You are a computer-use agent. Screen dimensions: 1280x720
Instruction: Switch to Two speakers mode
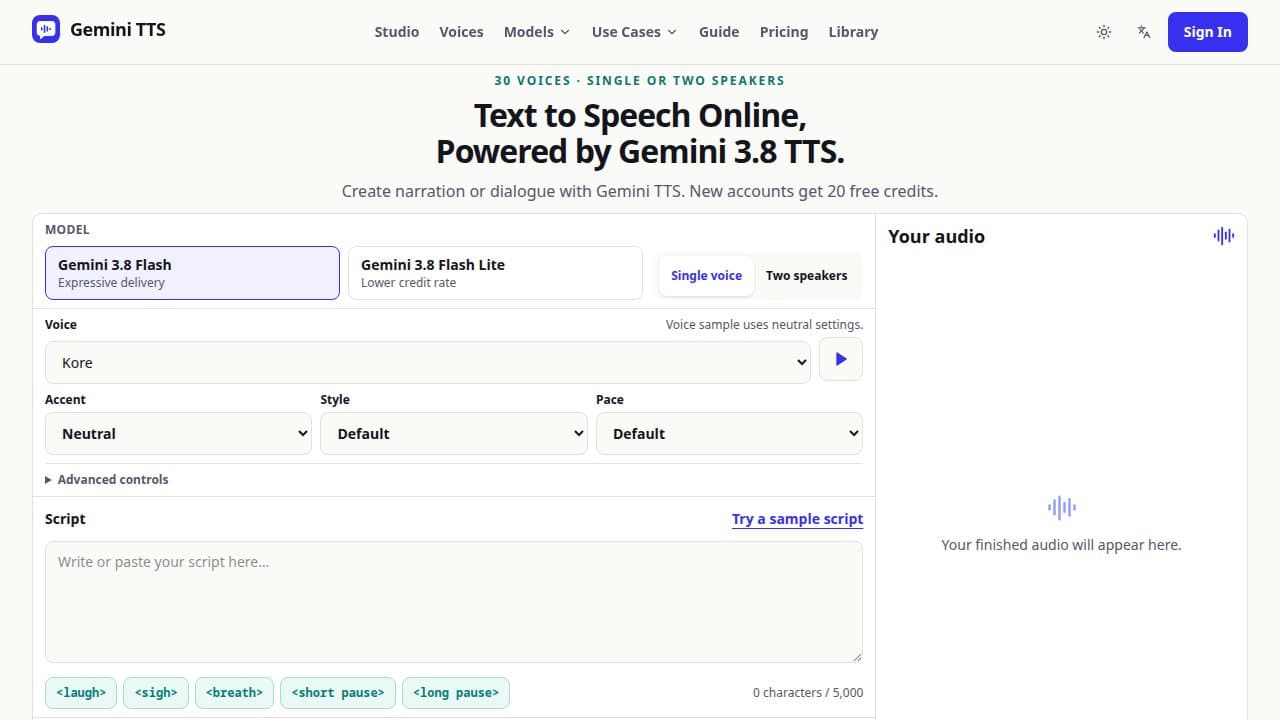coord(806,276)
